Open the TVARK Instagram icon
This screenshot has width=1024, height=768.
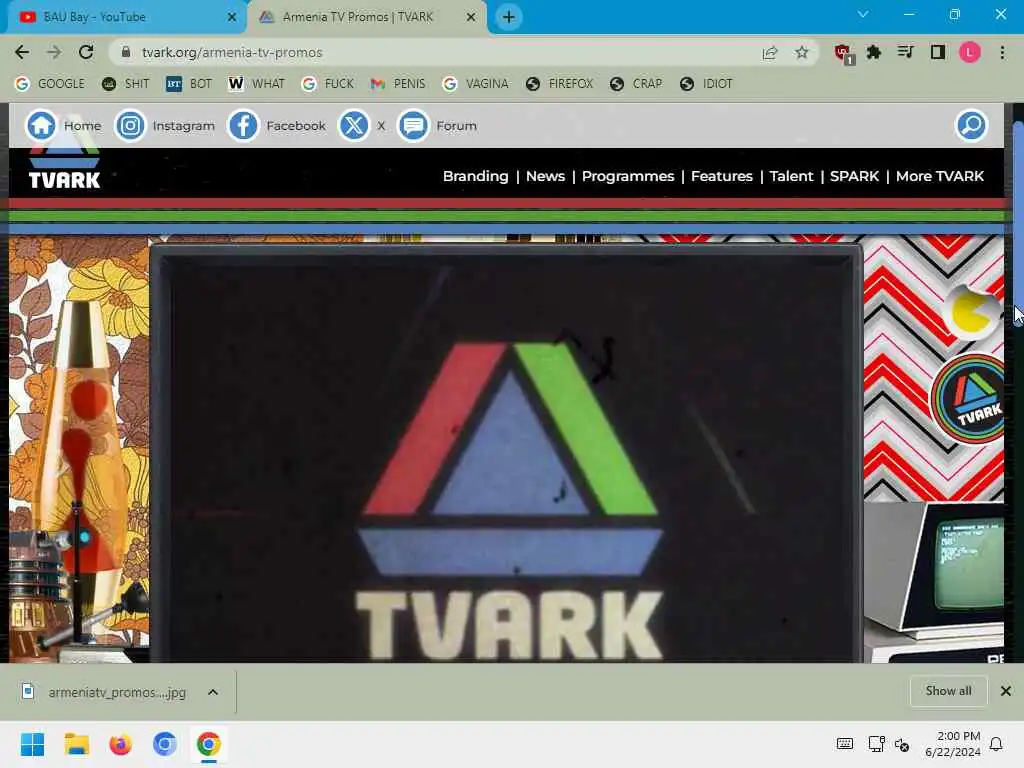tap(130, 125)
